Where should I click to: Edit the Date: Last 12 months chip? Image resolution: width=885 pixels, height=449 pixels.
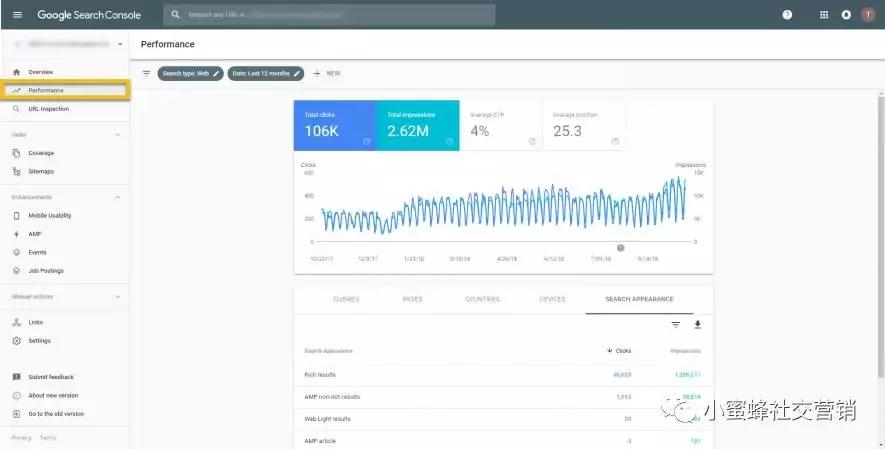click(x=265, y=73)
